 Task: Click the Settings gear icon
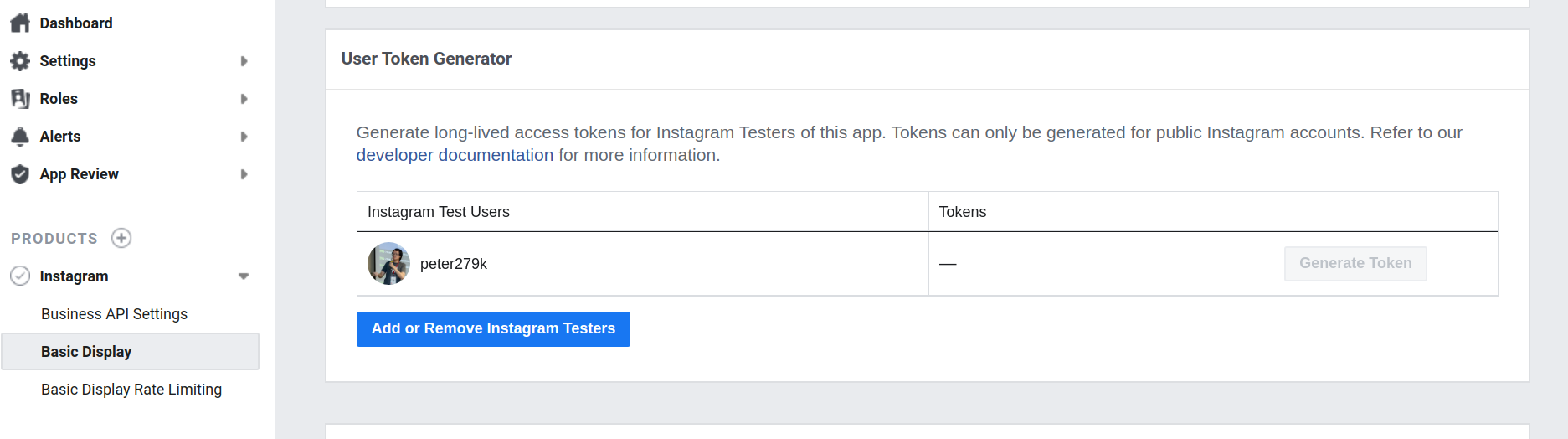[20, 61]
